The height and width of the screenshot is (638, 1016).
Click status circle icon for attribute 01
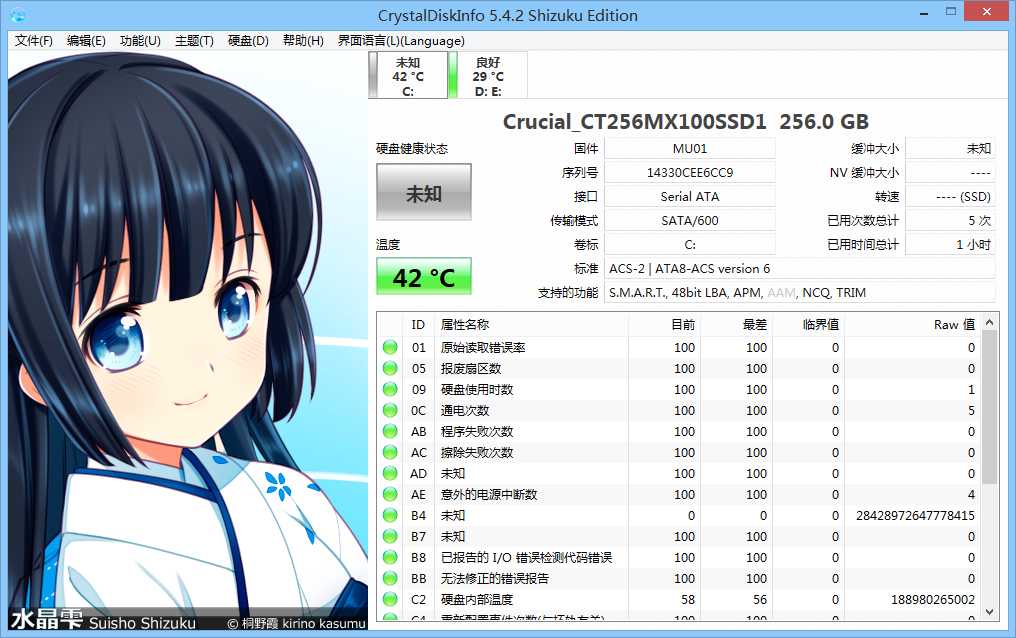pyautogui.click(x=390, y=347)
